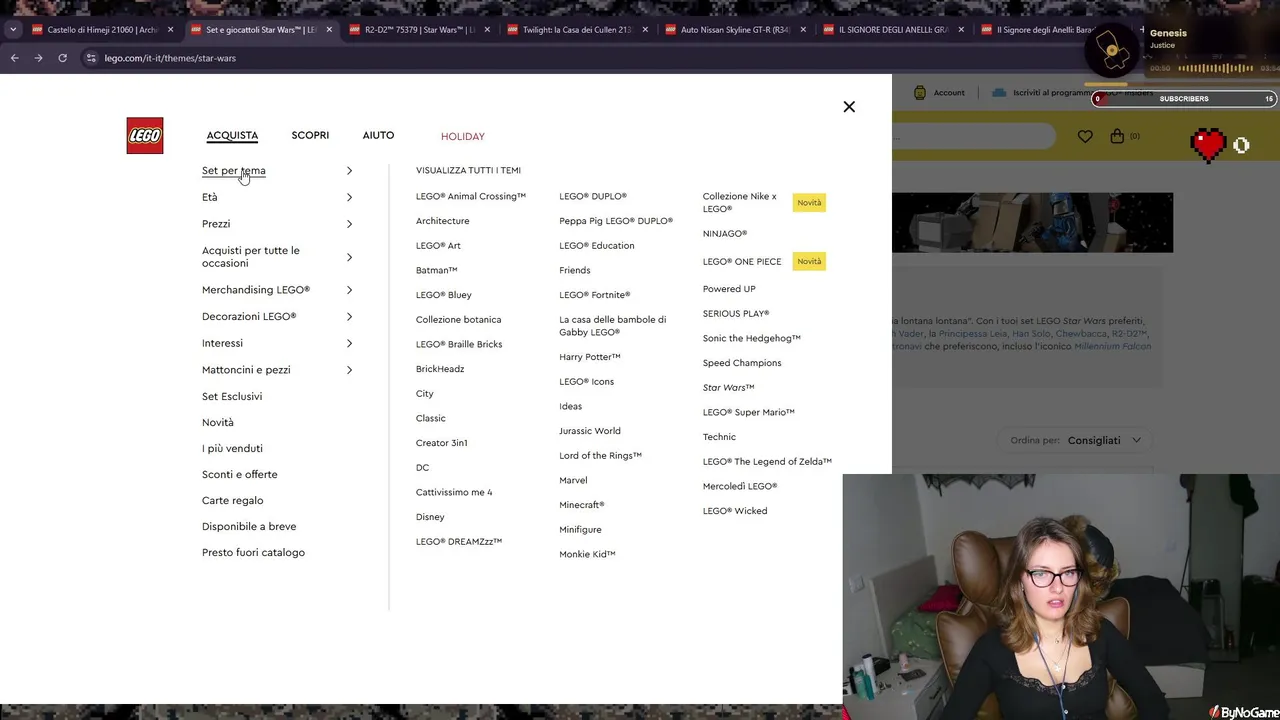This screenshot has width=1280, height=720.
Task: Reload the LEGO page
Action: tap(62, 58)
